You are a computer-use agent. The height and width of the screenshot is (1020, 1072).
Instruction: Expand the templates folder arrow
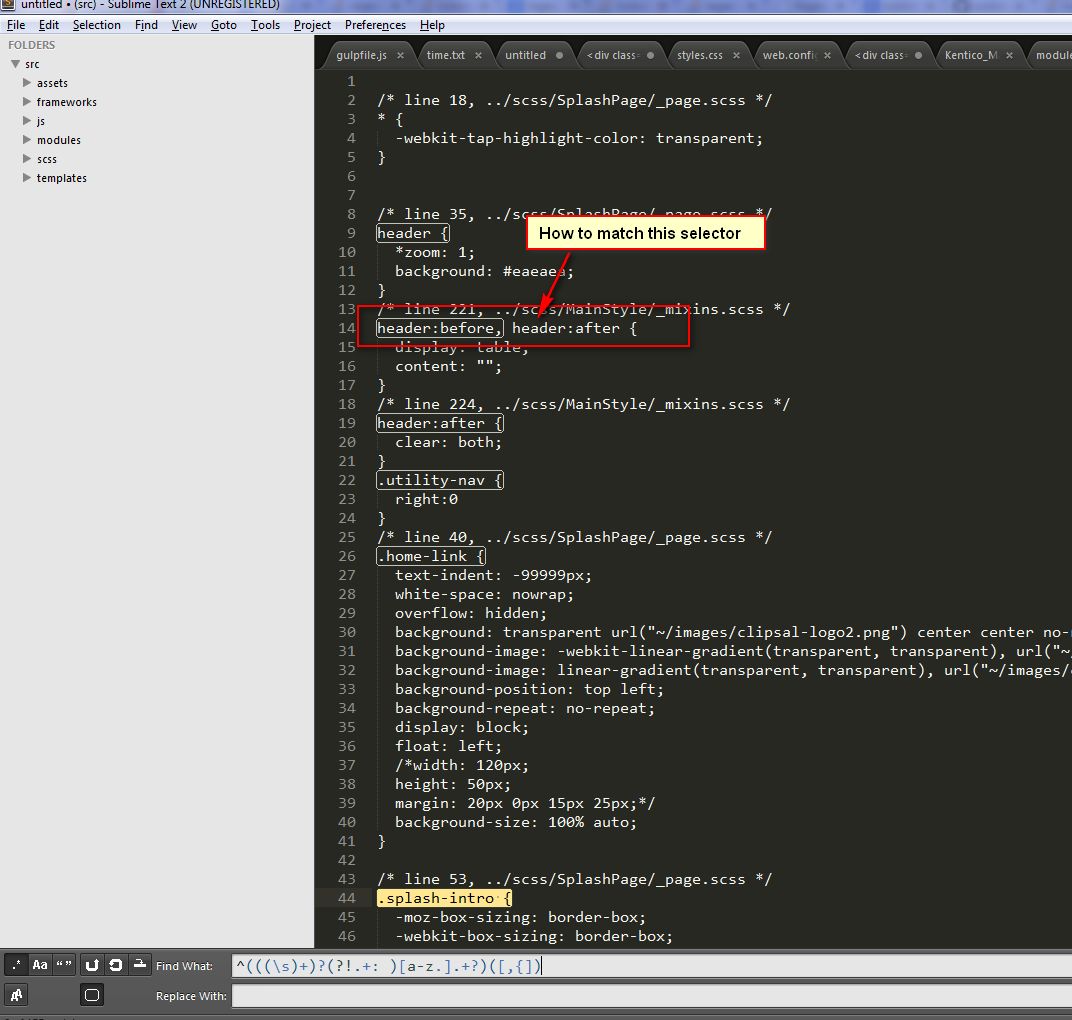(27, 178)
